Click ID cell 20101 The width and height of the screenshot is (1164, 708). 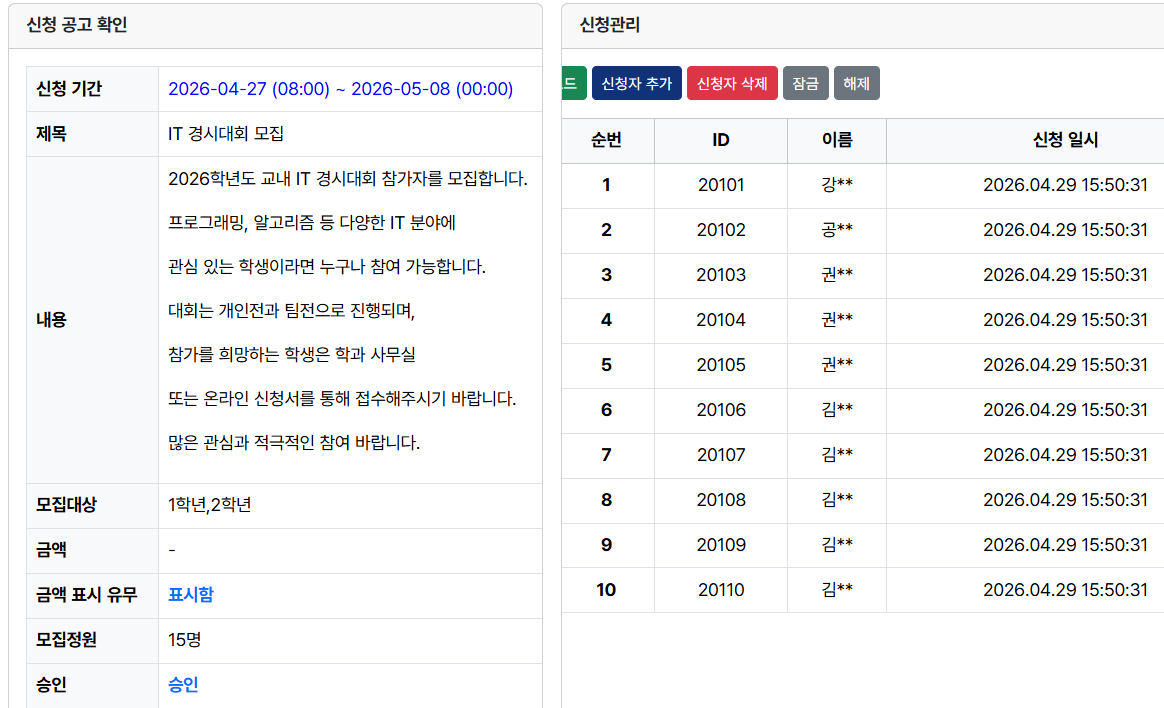[x=721, y=185]
